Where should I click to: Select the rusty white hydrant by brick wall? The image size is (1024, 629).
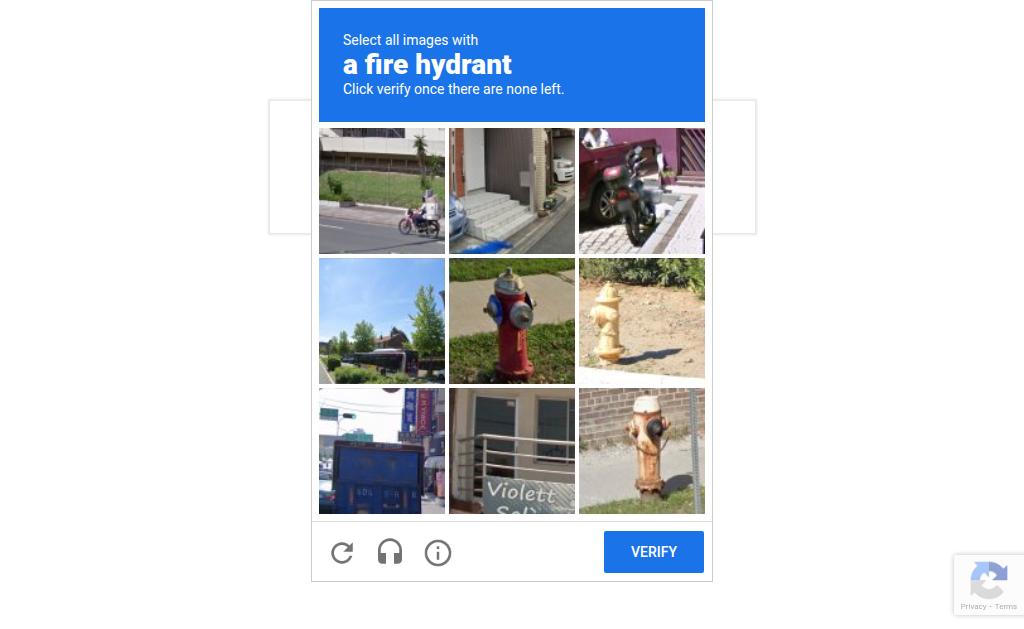pos(642,451)
